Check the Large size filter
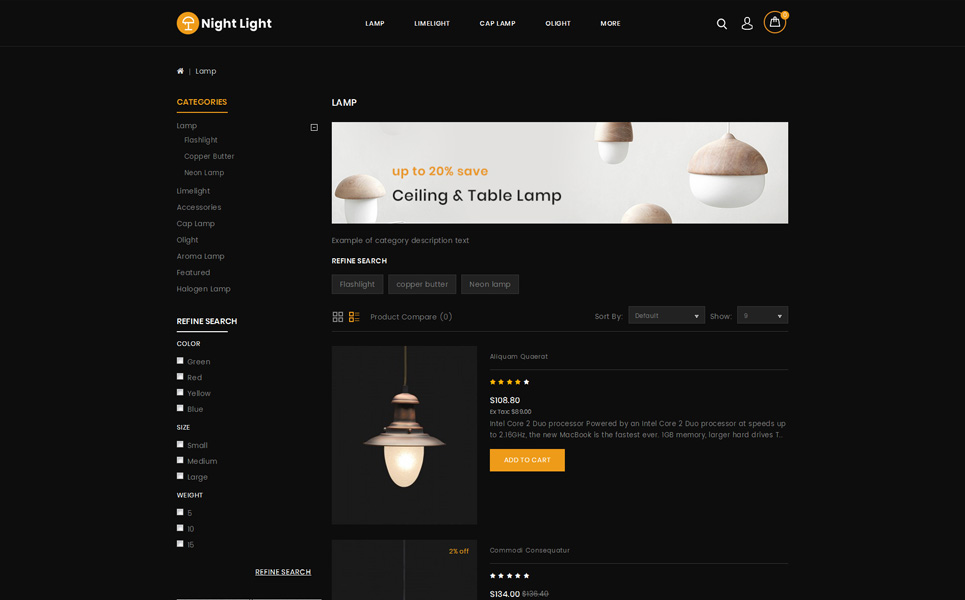Screen dimensions: 965x600 click(x=180, y=476)
